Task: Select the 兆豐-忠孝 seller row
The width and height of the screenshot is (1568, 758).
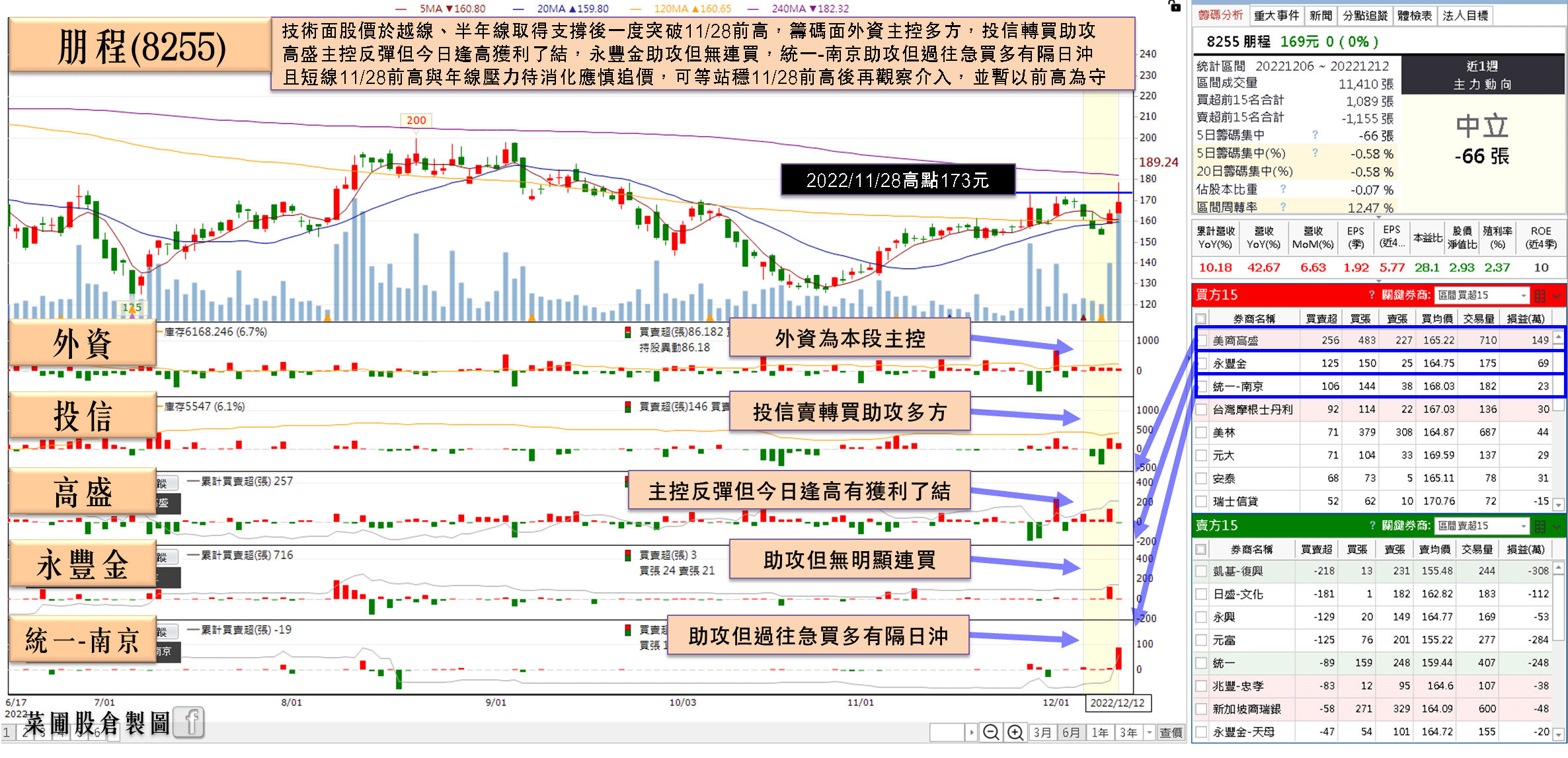Action: [1372, 686]
